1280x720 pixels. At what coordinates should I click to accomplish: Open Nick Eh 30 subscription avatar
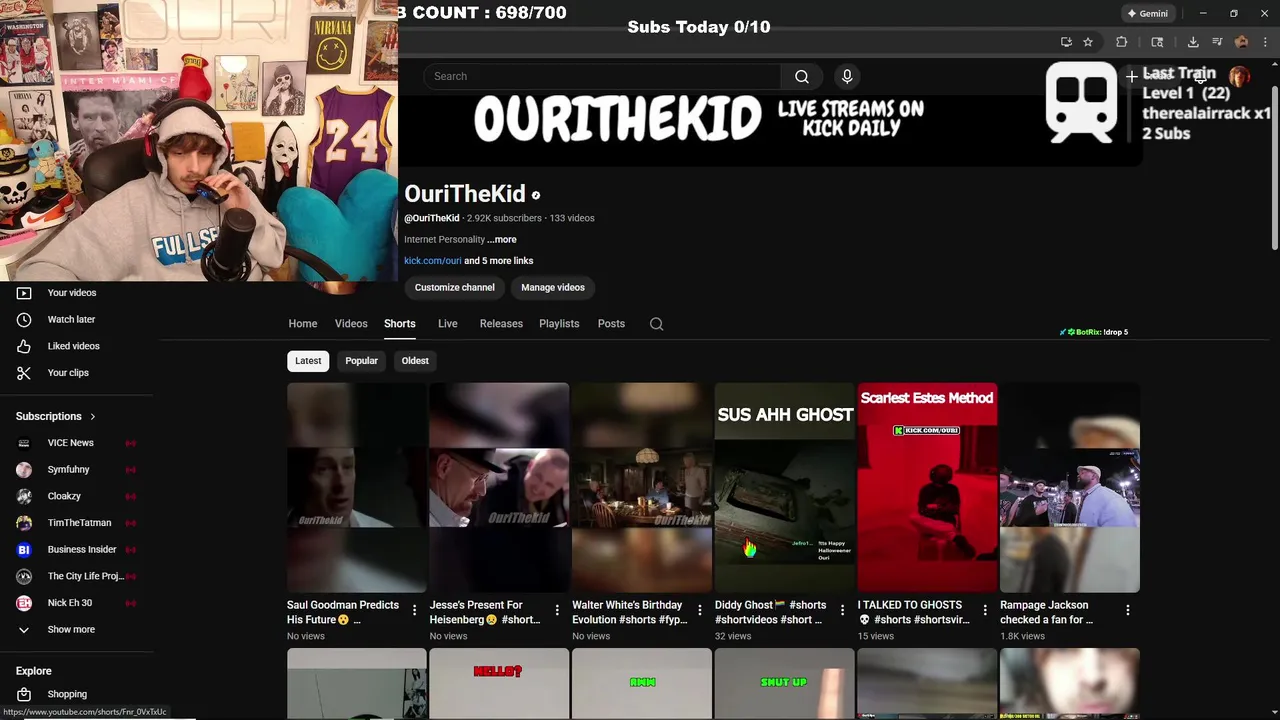coord(24,603)
